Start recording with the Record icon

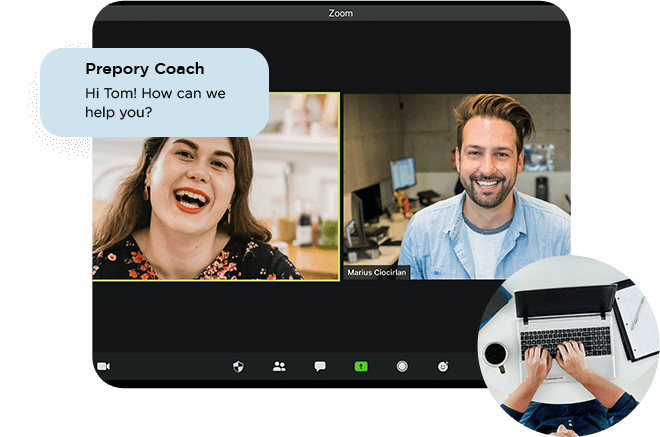click(x=402, y=366)
